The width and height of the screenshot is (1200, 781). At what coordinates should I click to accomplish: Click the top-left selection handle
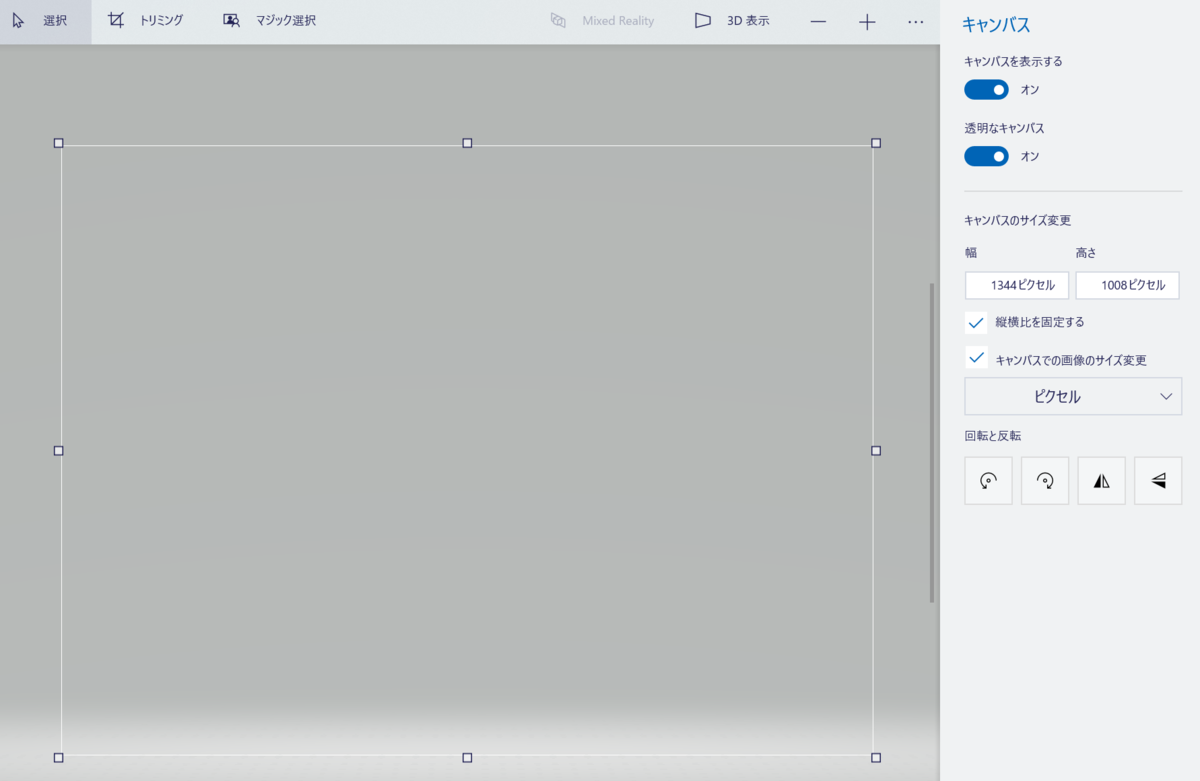58,143
